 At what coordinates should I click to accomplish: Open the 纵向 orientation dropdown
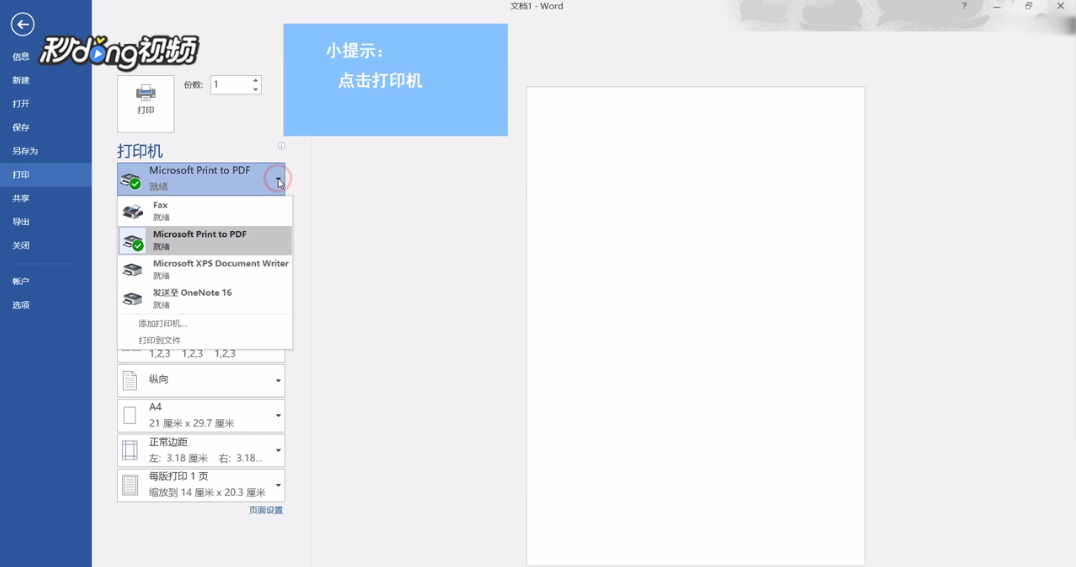click(x=201, y=380)
